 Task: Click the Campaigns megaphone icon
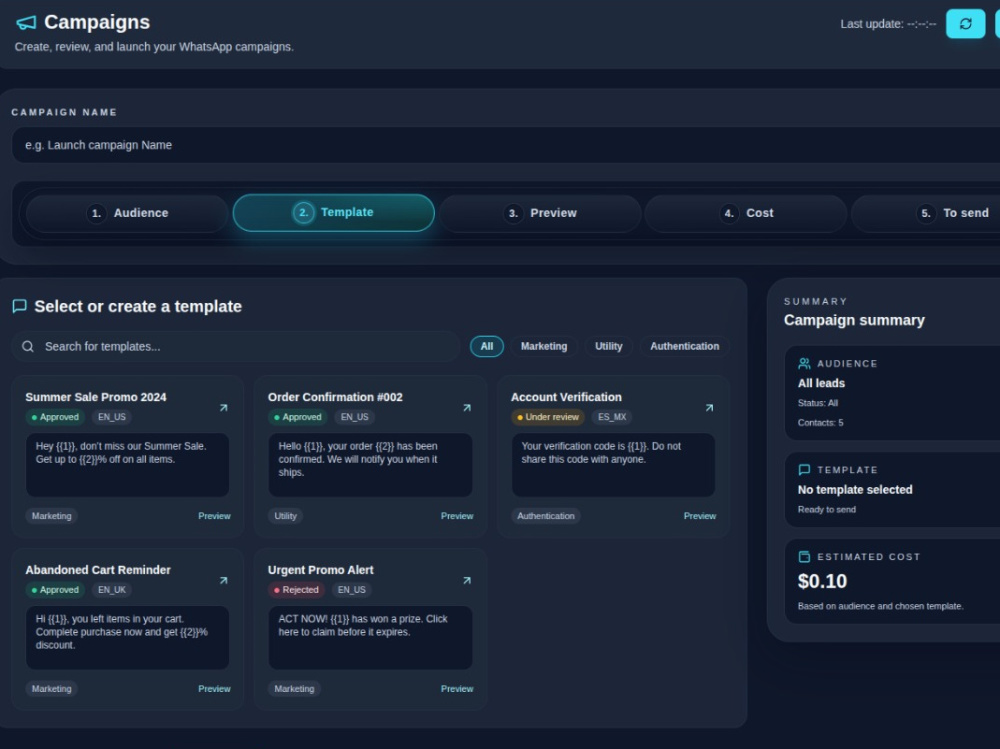tap(26, 23)
